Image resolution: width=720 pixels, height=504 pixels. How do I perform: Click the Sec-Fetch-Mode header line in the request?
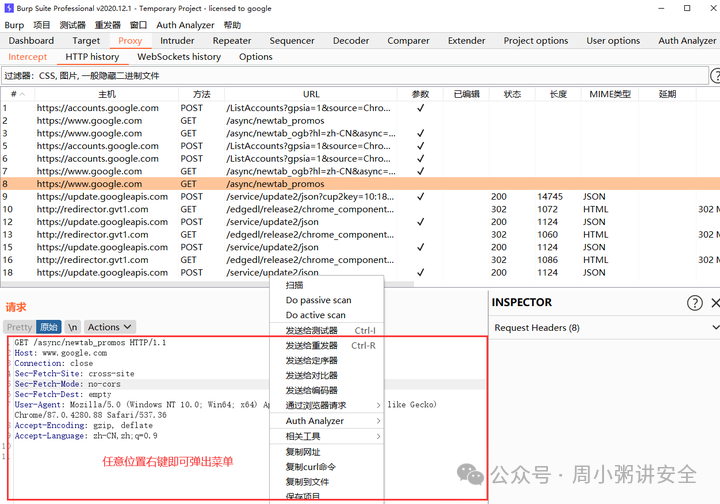[68, 384]
